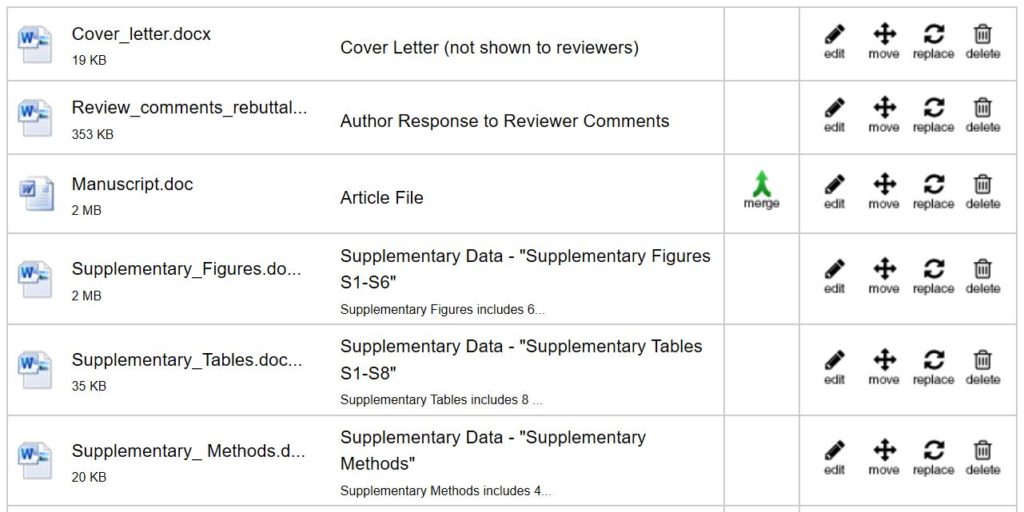Delete the Supplementary_Figures file
The image size is (1024, 512).
pos(983,277)
